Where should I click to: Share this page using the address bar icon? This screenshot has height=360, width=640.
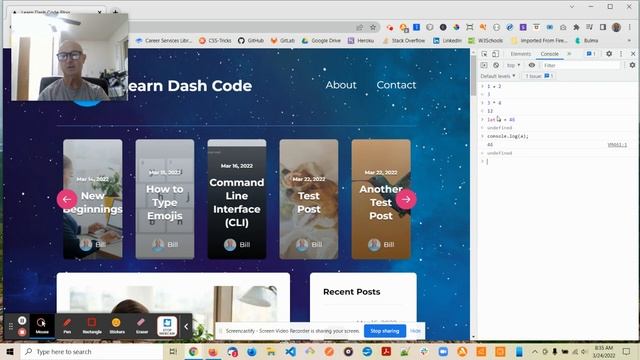click(x=360, y=27)
